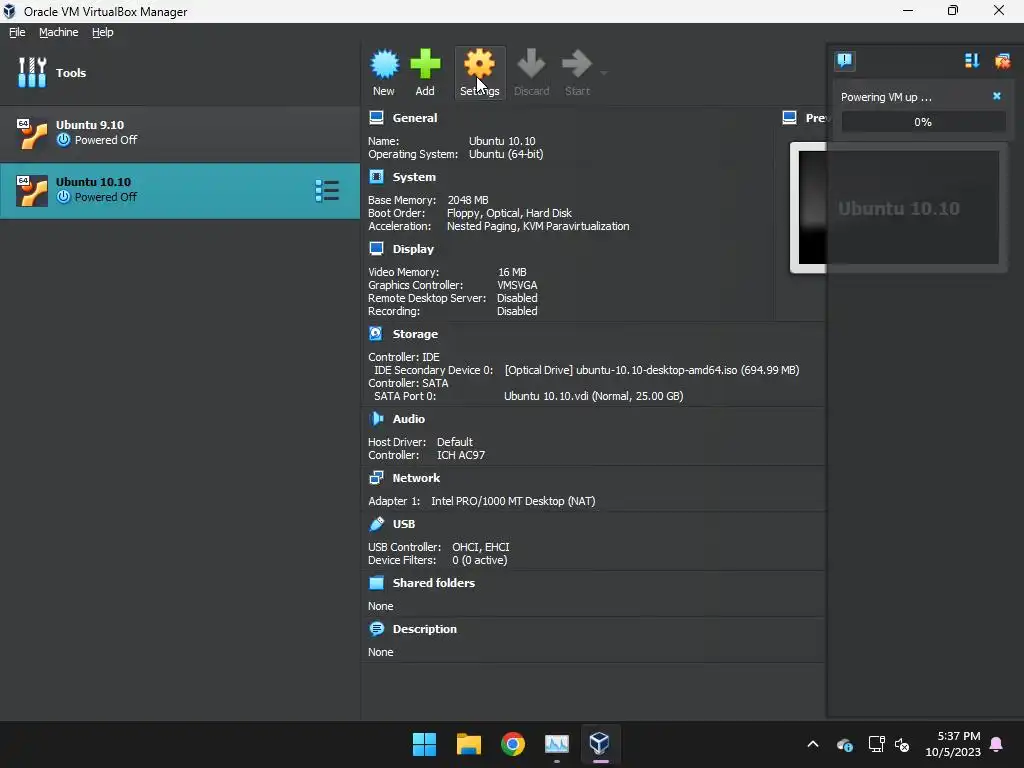Click the VMSVGA graphics controller value
This screenshot has width=1024, height=768.
(x=517, y=285)
